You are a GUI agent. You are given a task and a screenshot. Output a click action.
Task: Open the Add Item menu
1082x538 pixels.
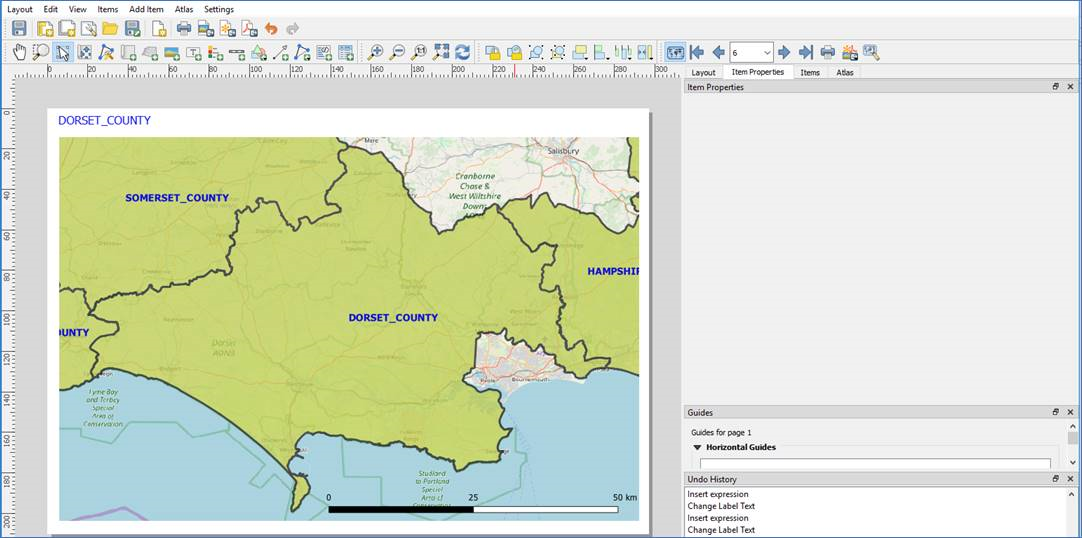tap(146, 10)
